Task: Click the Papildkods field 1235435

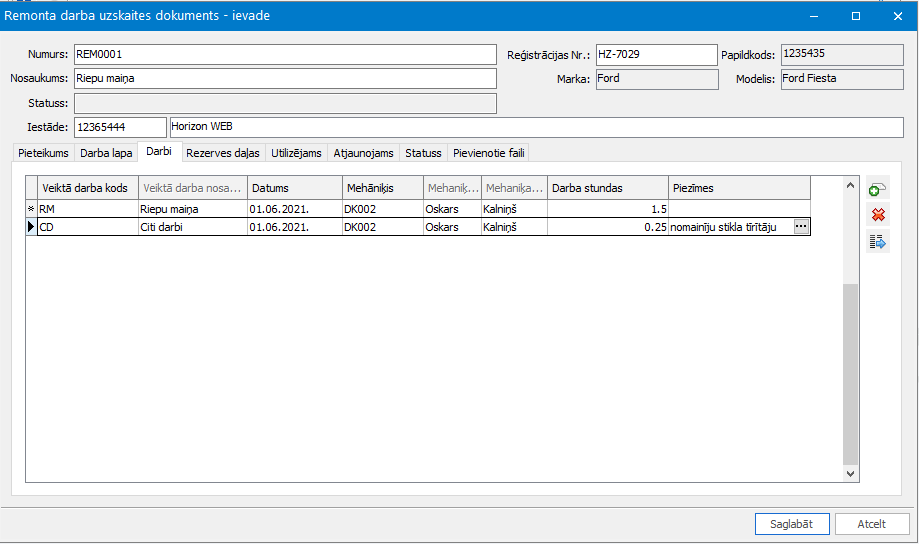Action: coord(842,55)
